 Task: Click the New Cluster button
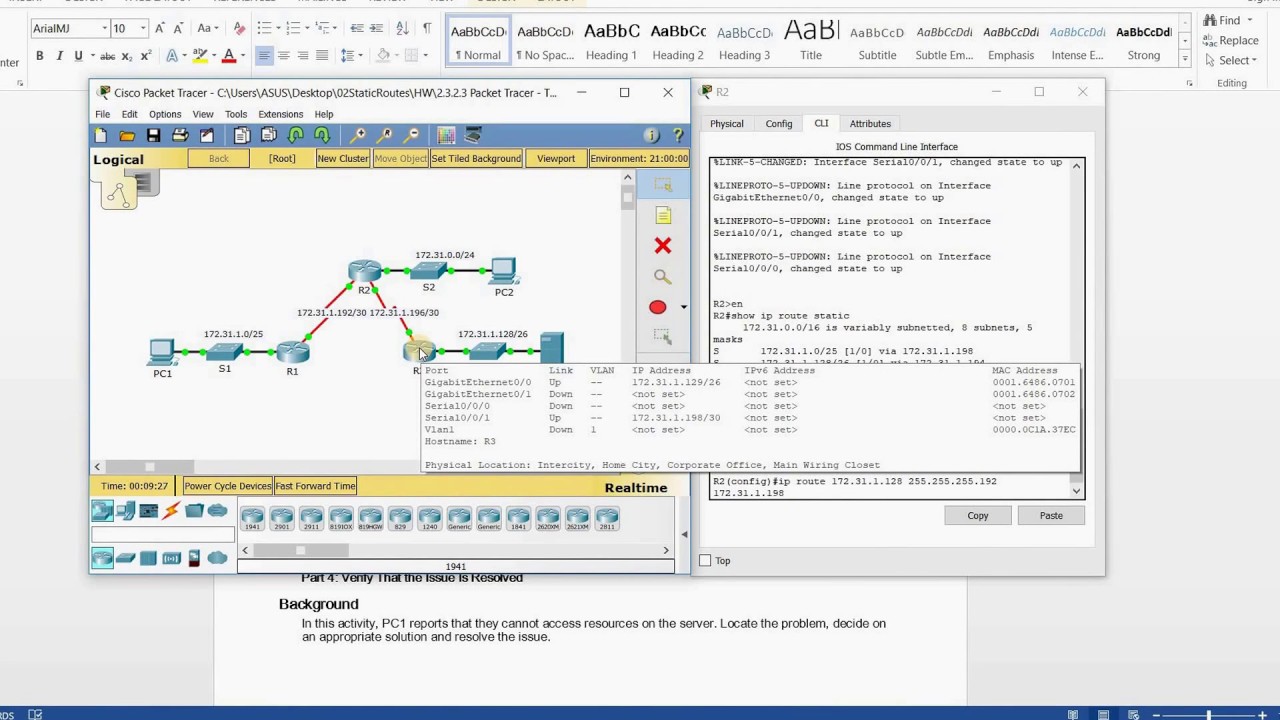[x=343, y=158]
